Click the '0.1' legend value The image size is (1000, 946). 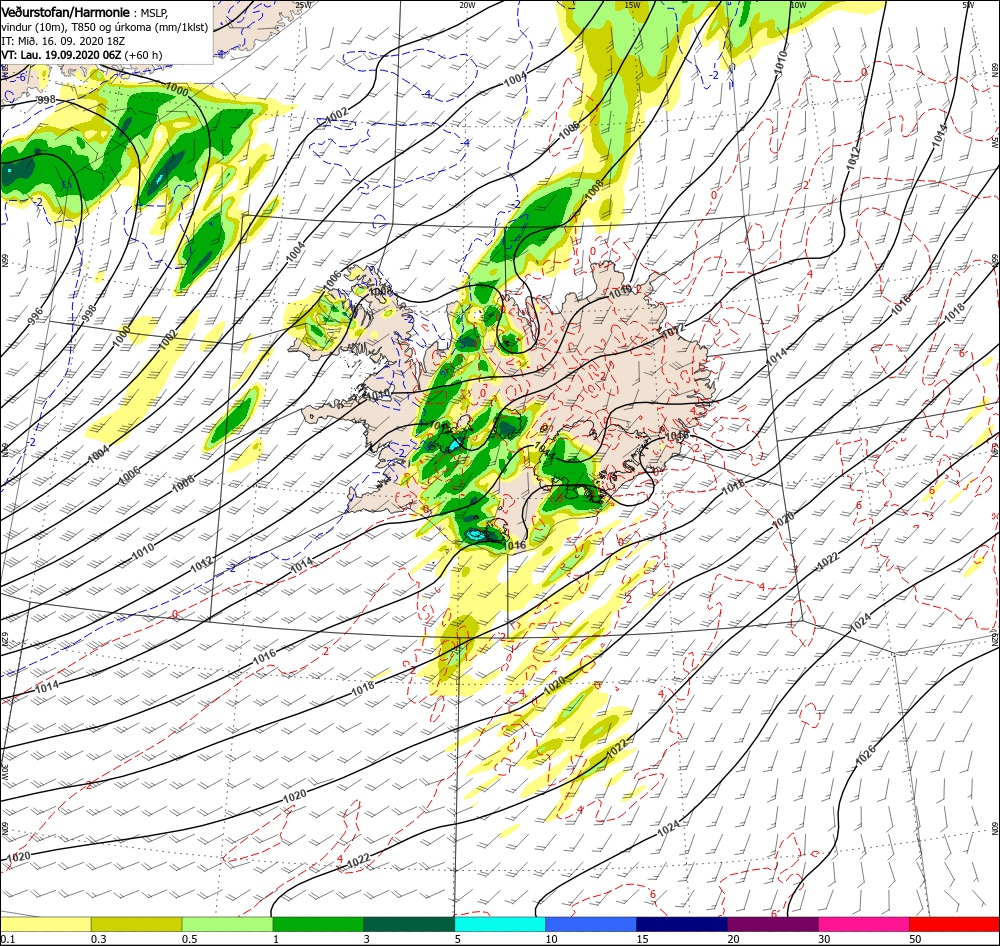[7, 939]
